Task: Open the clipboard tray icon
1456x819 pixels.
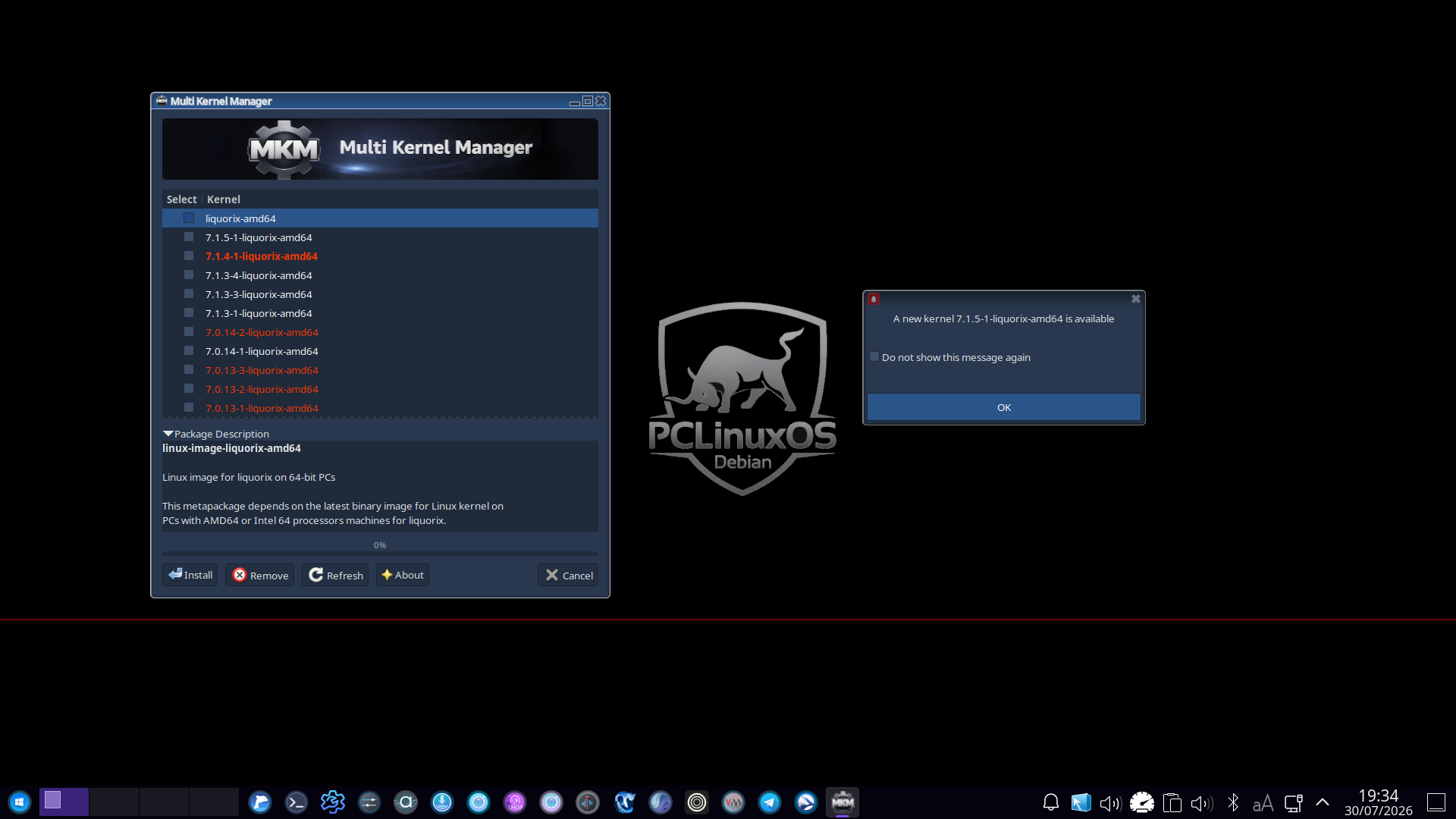Action: tap(1172, 802)
